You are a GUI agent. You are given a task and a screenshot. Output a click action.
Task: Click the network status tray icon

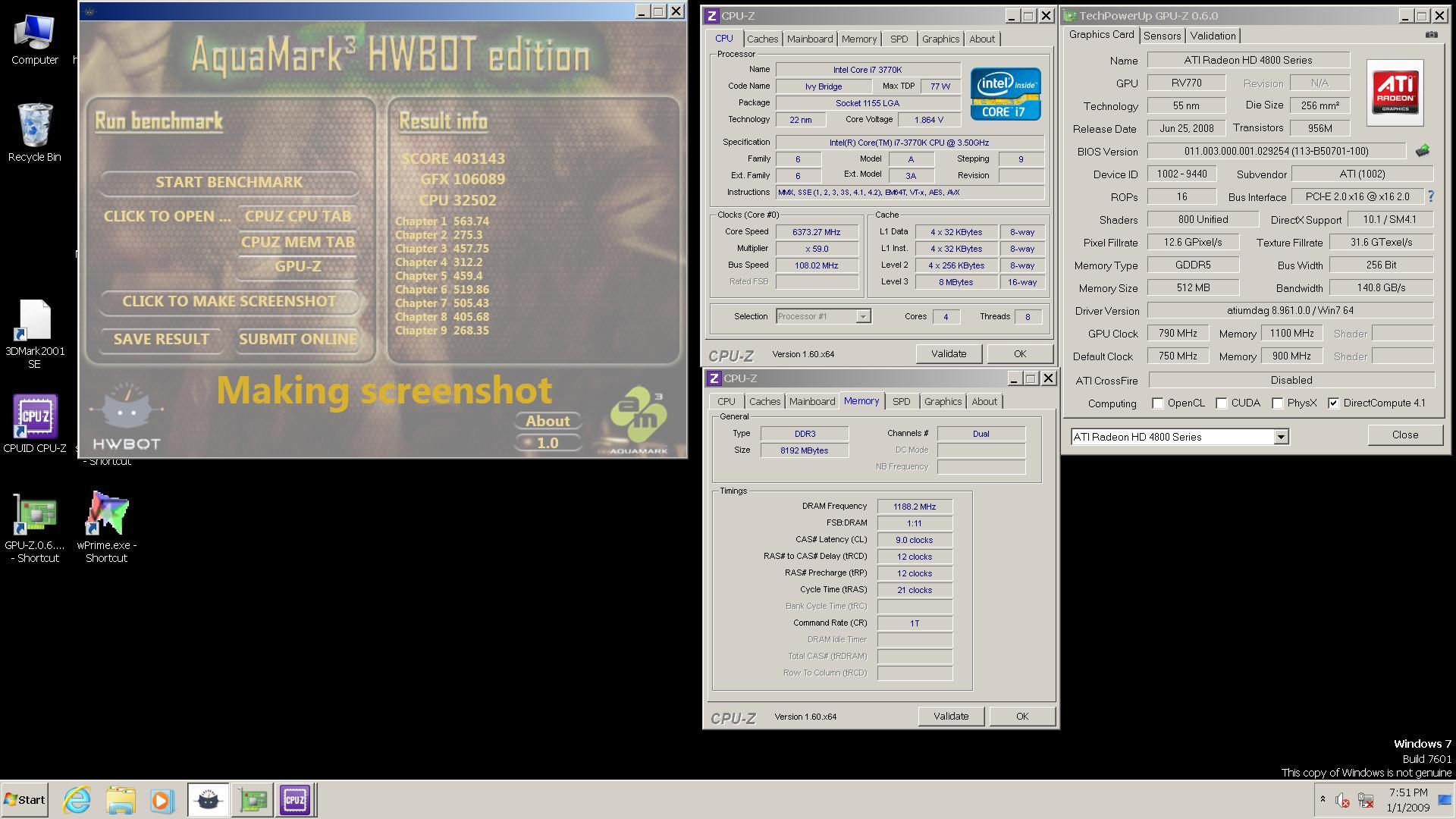1366,800
